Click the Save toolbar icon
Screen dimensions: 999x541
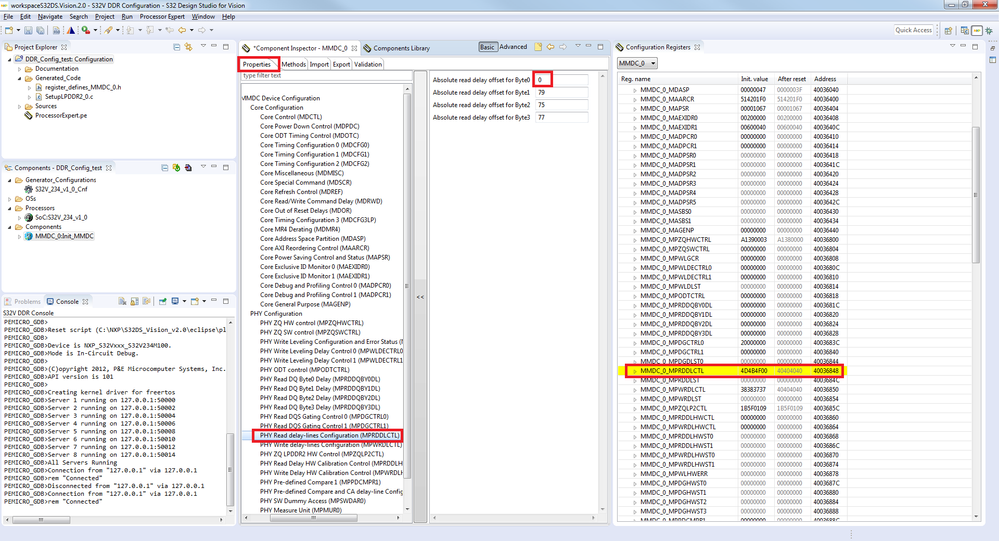[x=28, y=30]
